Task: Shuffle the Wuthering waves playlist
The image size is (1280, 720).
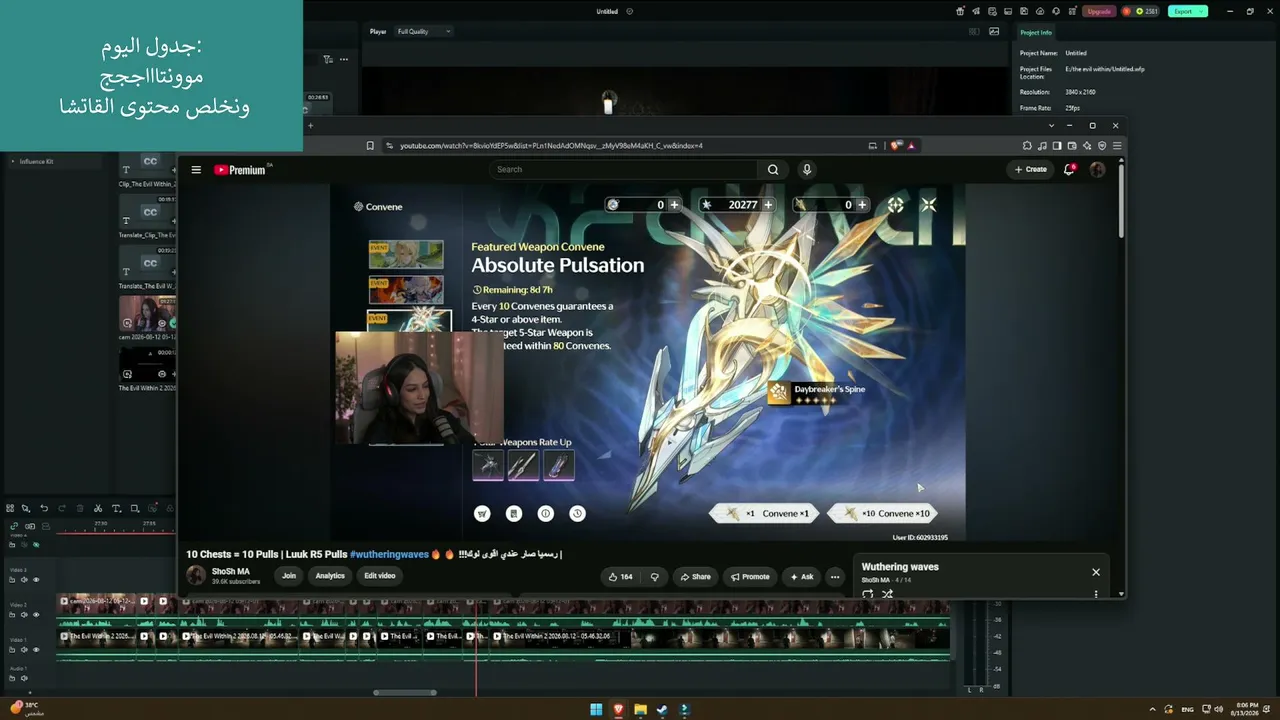Action: [887, 594]
